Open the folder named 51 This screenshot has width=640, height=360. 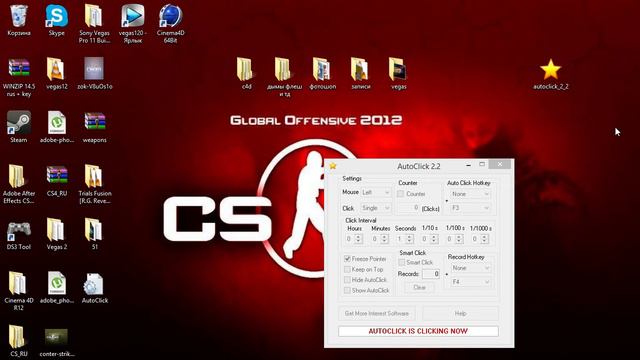coord(94,234)
